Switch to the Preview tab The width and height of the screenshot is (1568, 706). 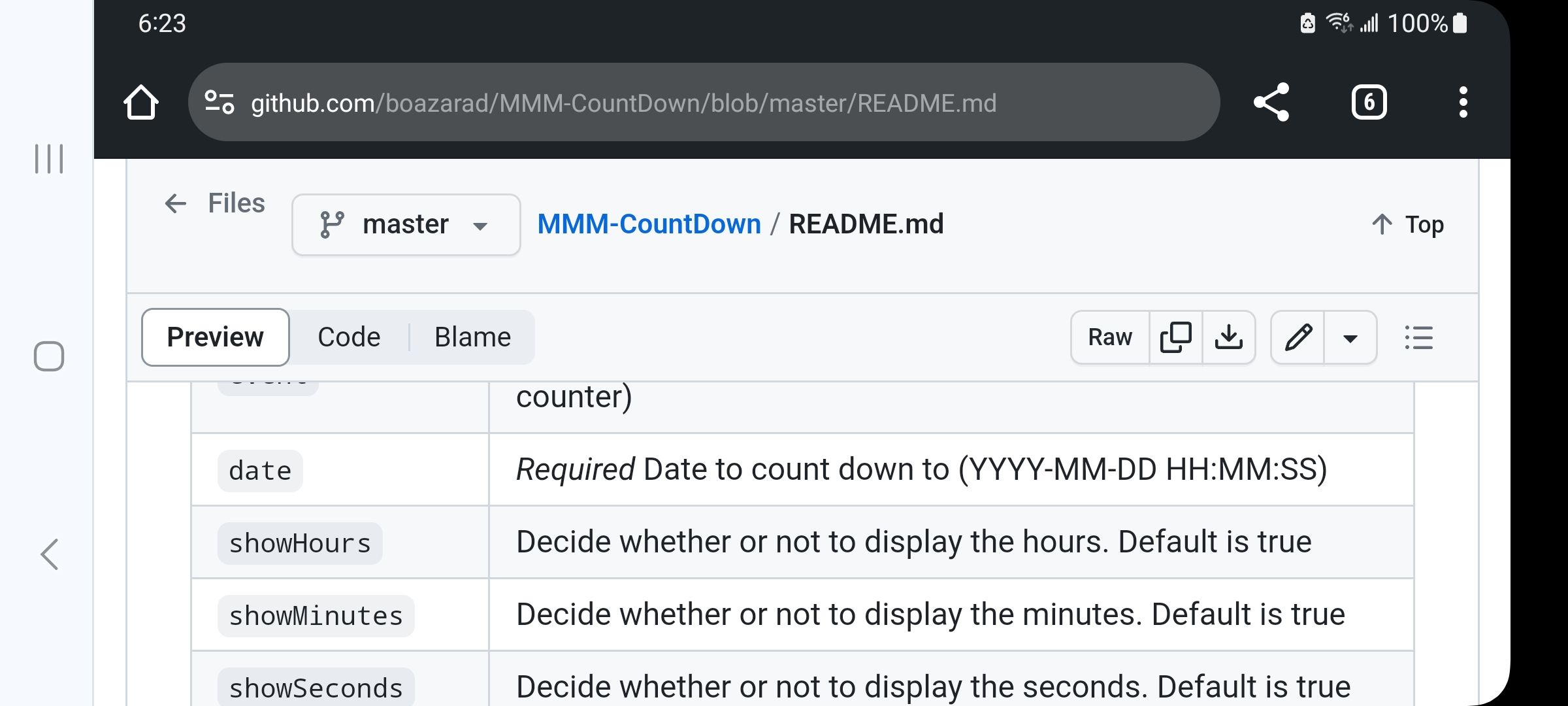215,337
